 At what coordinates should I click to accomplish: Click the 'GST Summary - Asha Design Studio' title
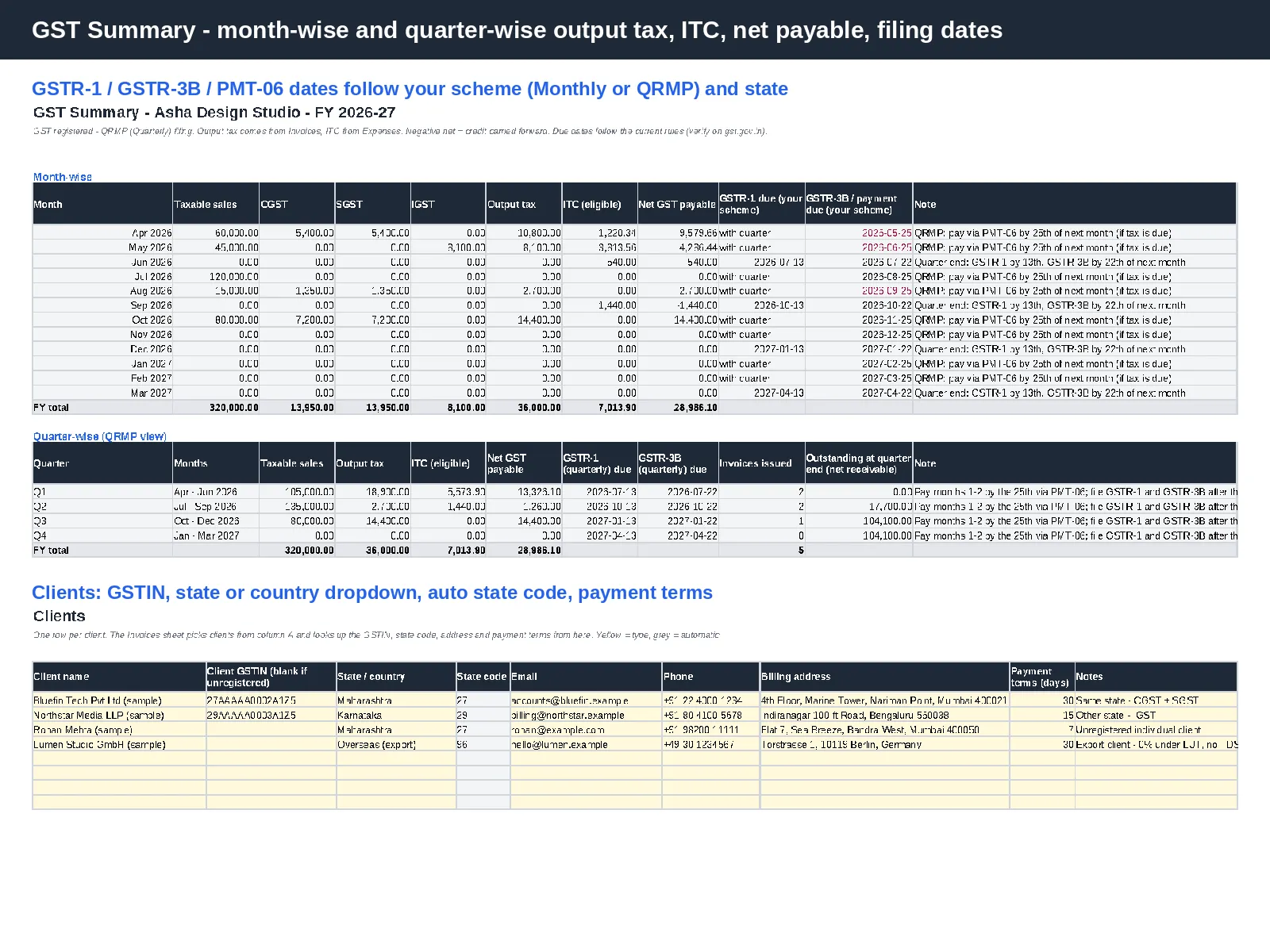point(214,113)
